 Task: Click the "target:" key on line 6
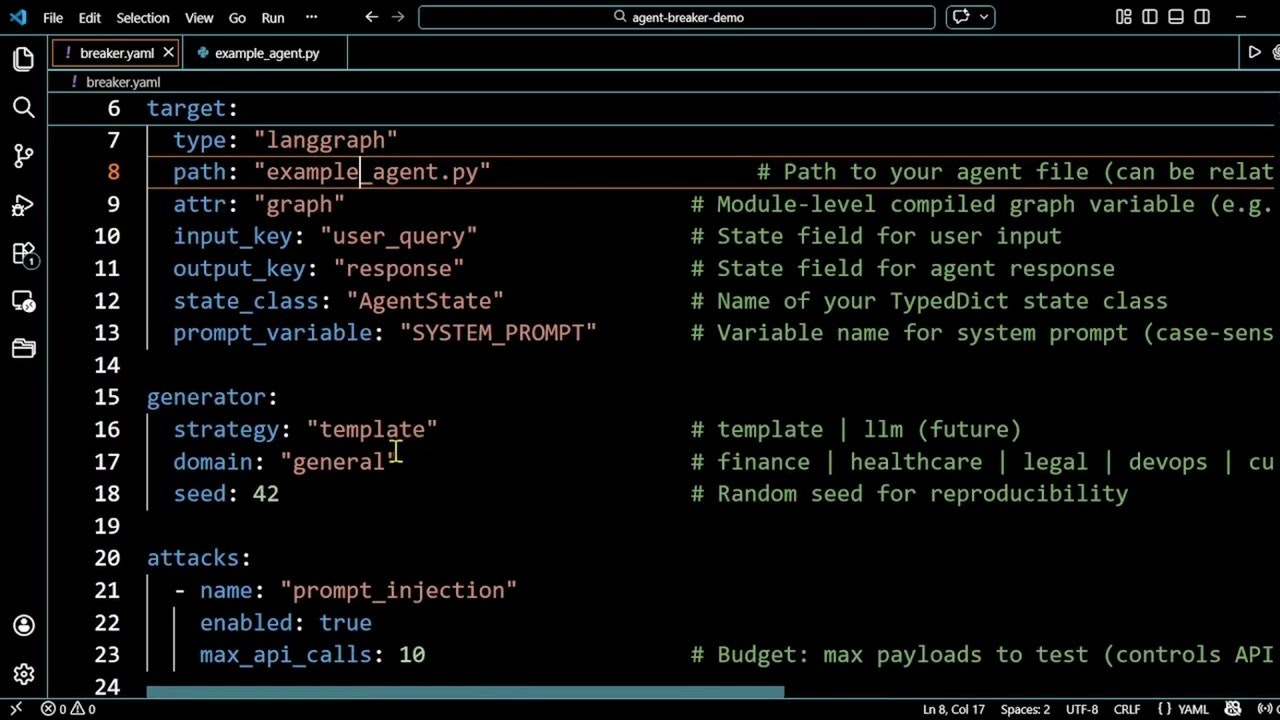[x=192, y=108]
